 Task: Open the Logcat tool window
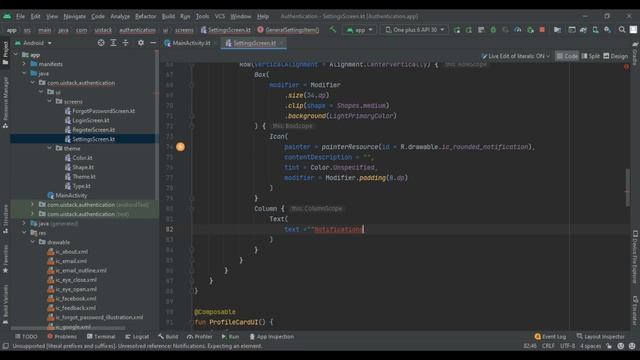(137, 337)
